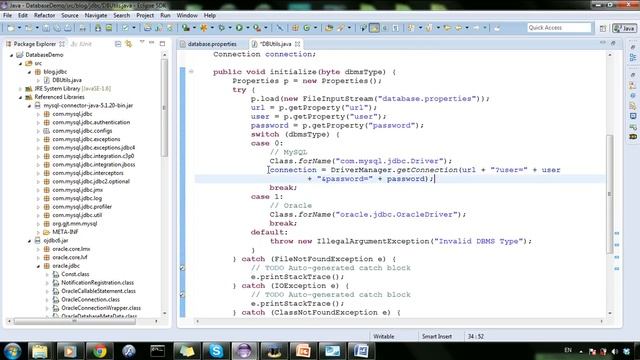Open the New file dropdown arrow

click(x=19, y=28)
